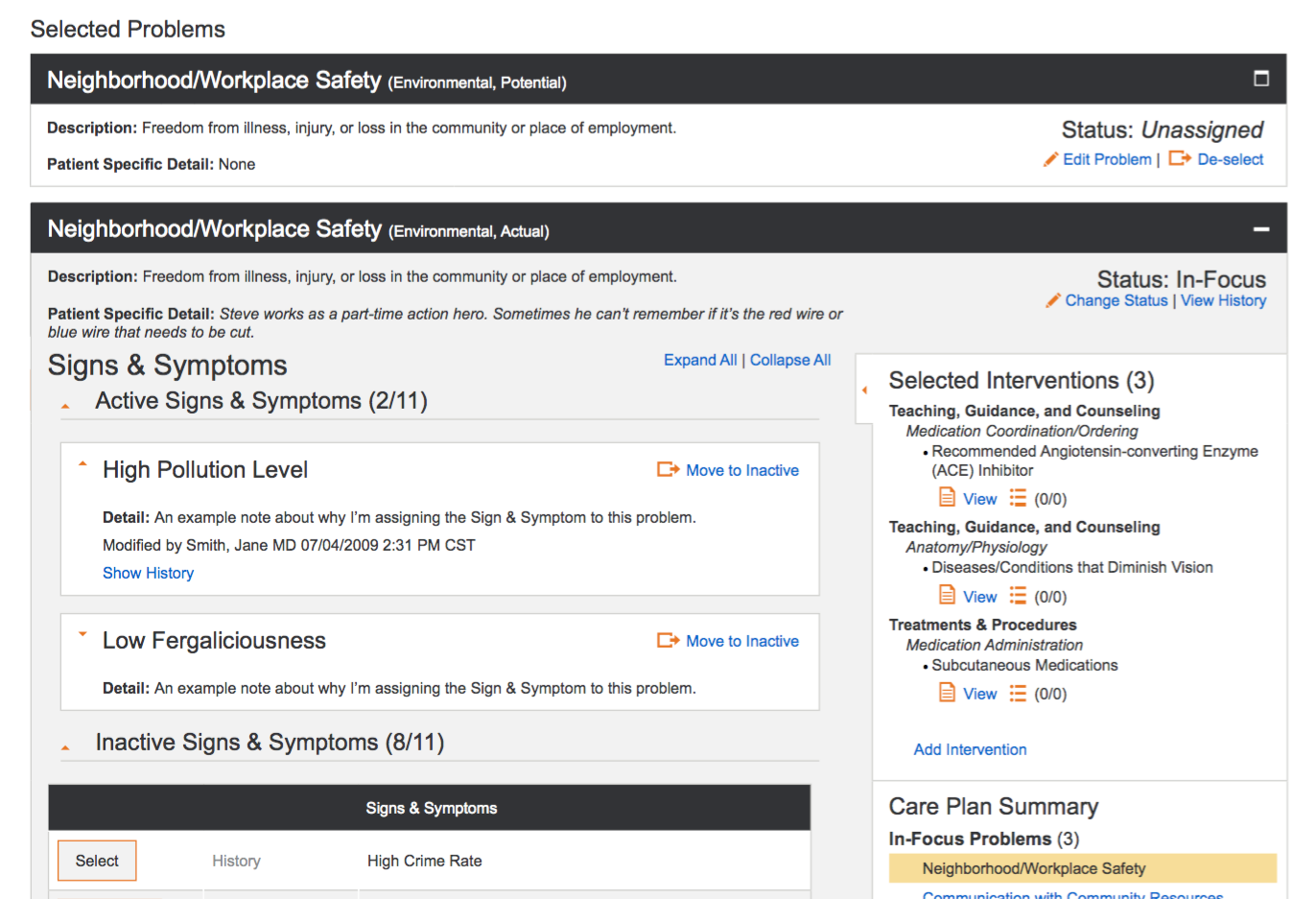
Task: Collapse the Active Signs & Symptoms section
Action: [x=65, y=404]
